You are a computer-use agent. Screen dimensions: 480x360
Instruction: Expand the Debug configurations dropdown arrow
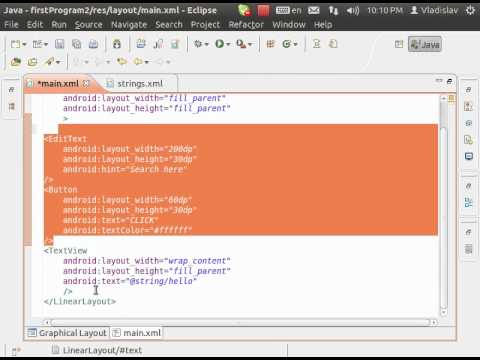point(207,44)
